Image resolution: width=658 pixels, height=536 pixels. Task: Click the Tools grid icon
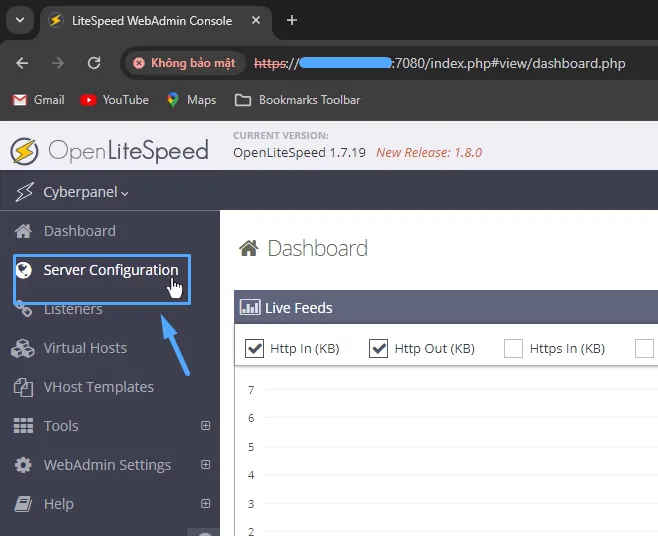(23, 426)
